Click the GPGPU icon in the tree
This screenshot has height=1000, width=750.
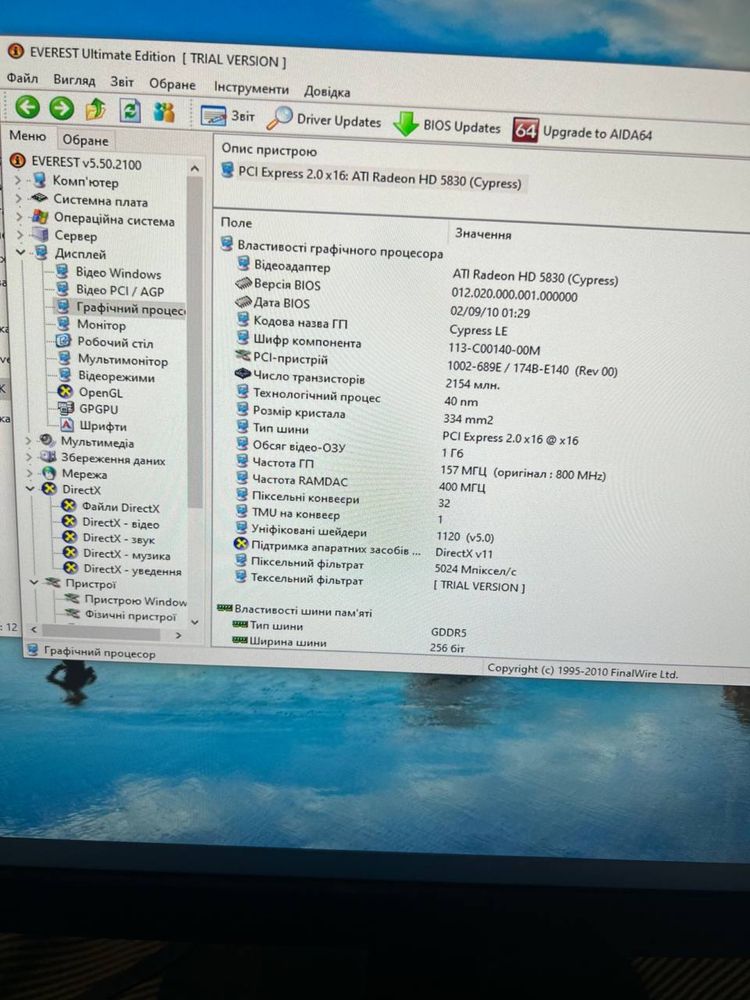(66, 408)
